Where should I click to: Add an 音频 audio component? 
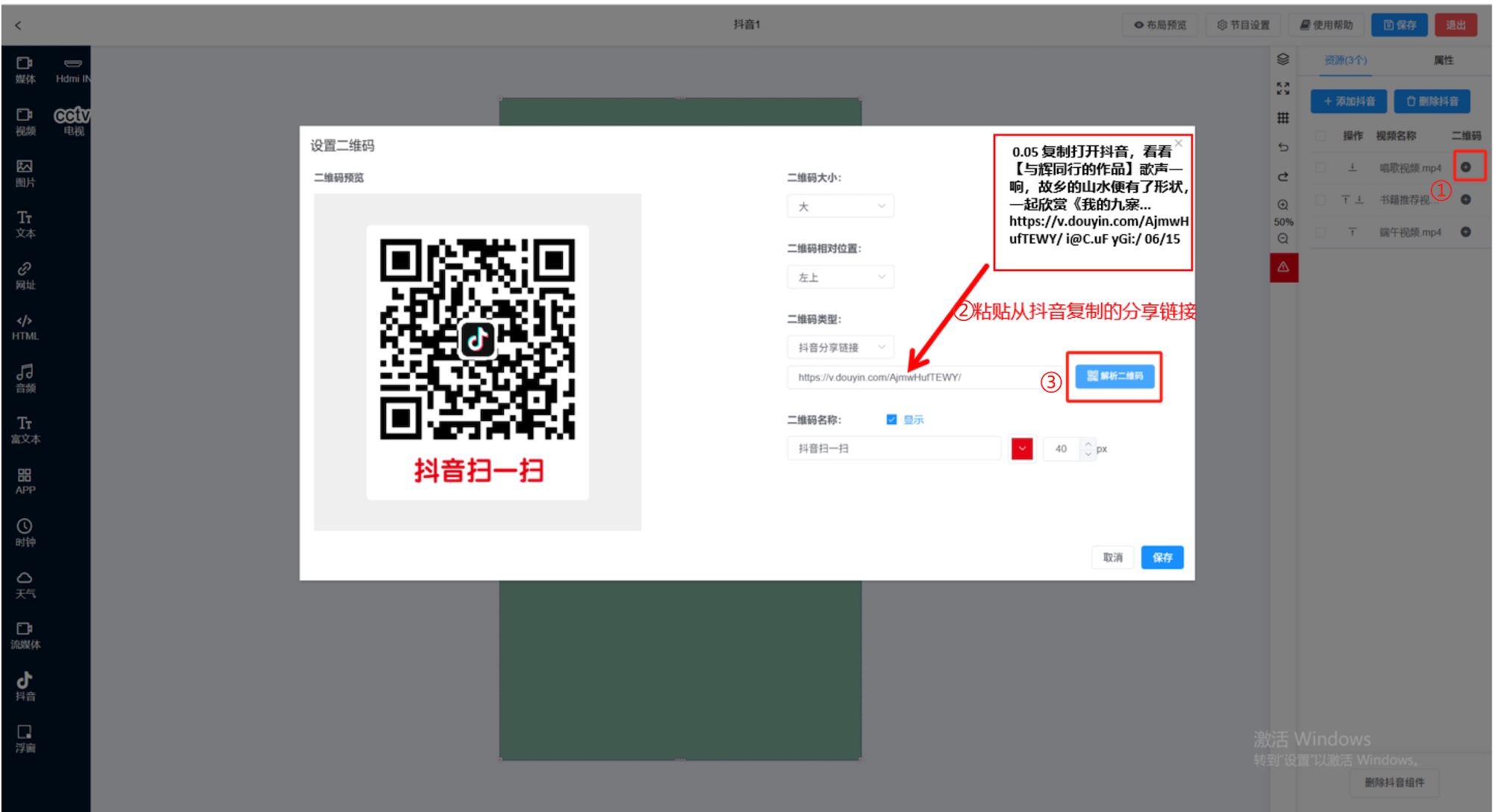point(25,378)
